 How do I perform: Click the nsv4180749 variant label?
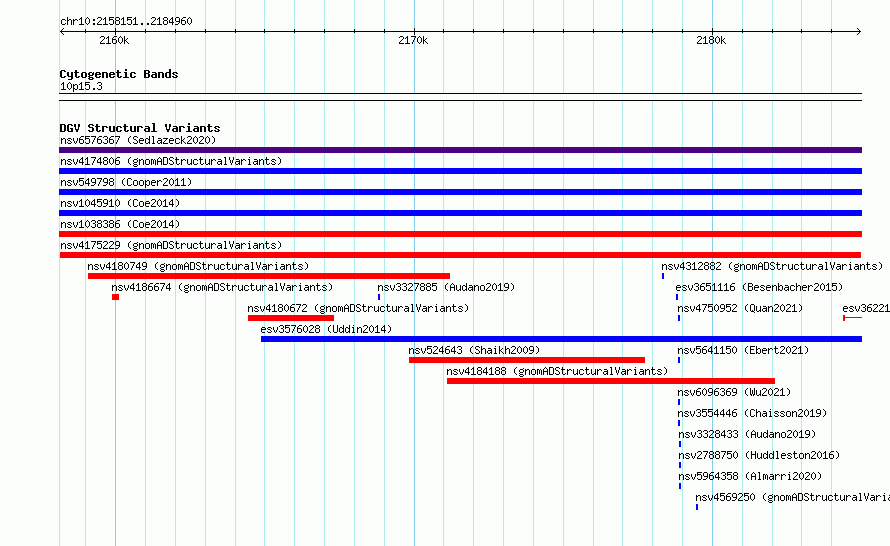[198, 266]
